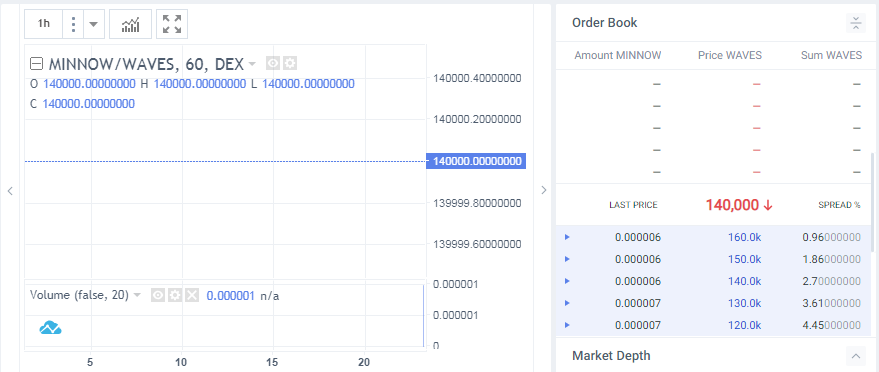
Task: Click the 139999.60000000 price axis label
Action: 478,244
